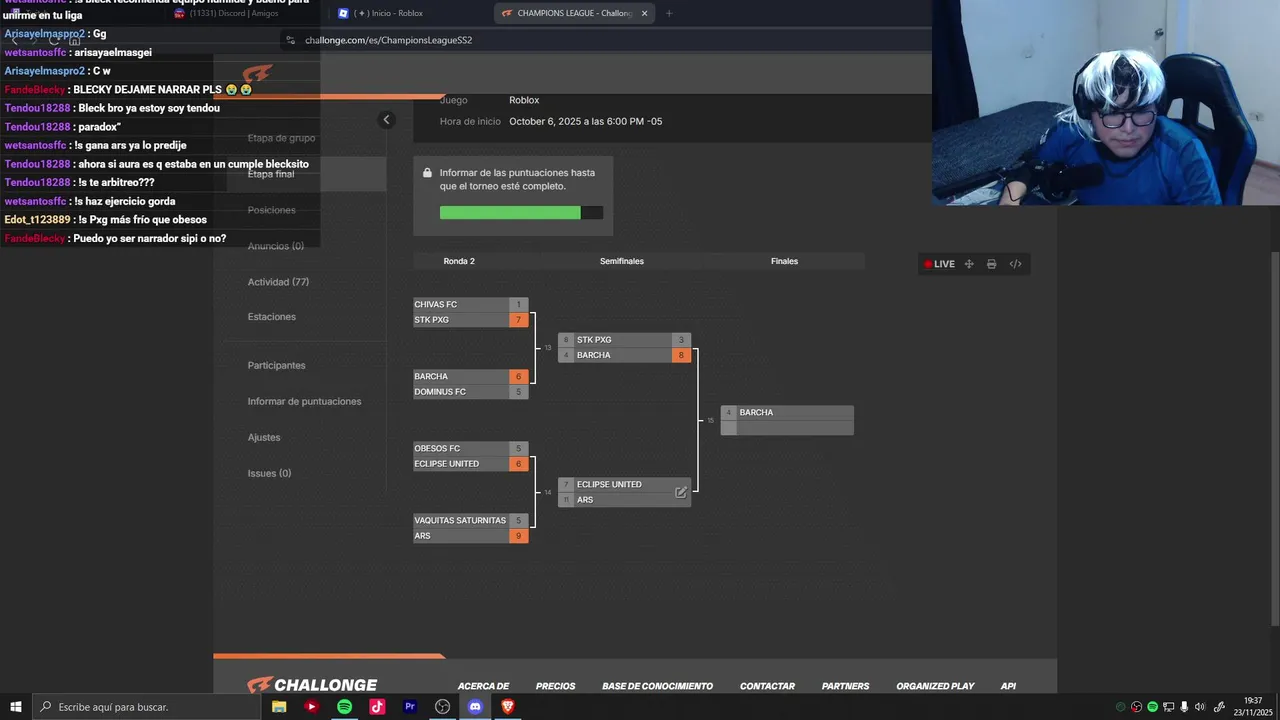The height and width of the screenshot is (720, 1280).
Task: Click the Challonge logo in the page header
Action: click(x=258, y=76)
